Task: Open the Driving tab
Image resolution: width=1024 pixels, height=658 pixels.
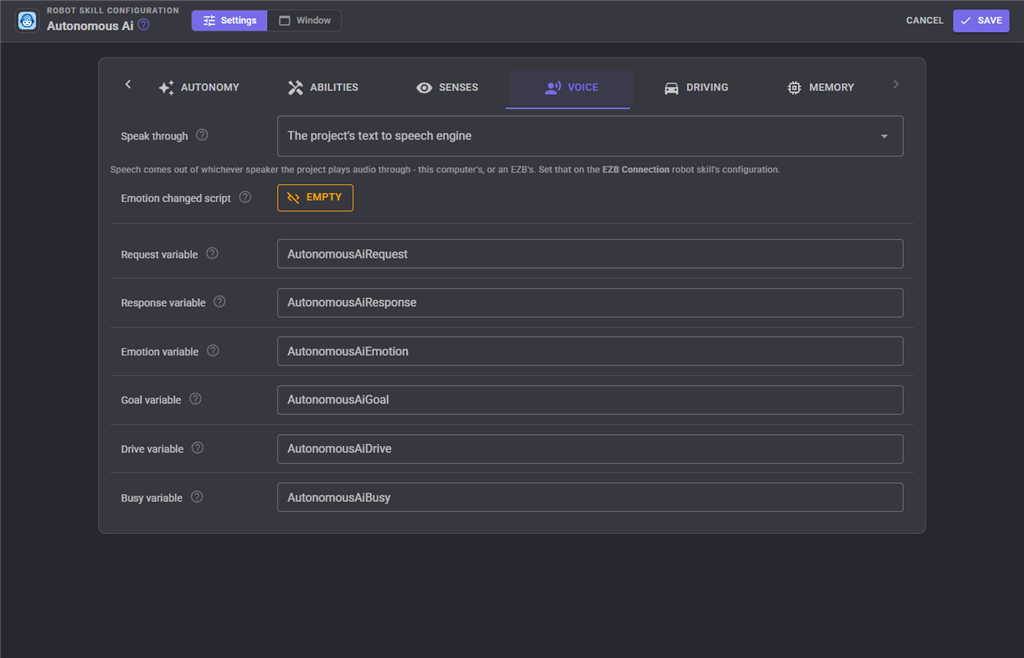Action: click(x=696, y=87)
